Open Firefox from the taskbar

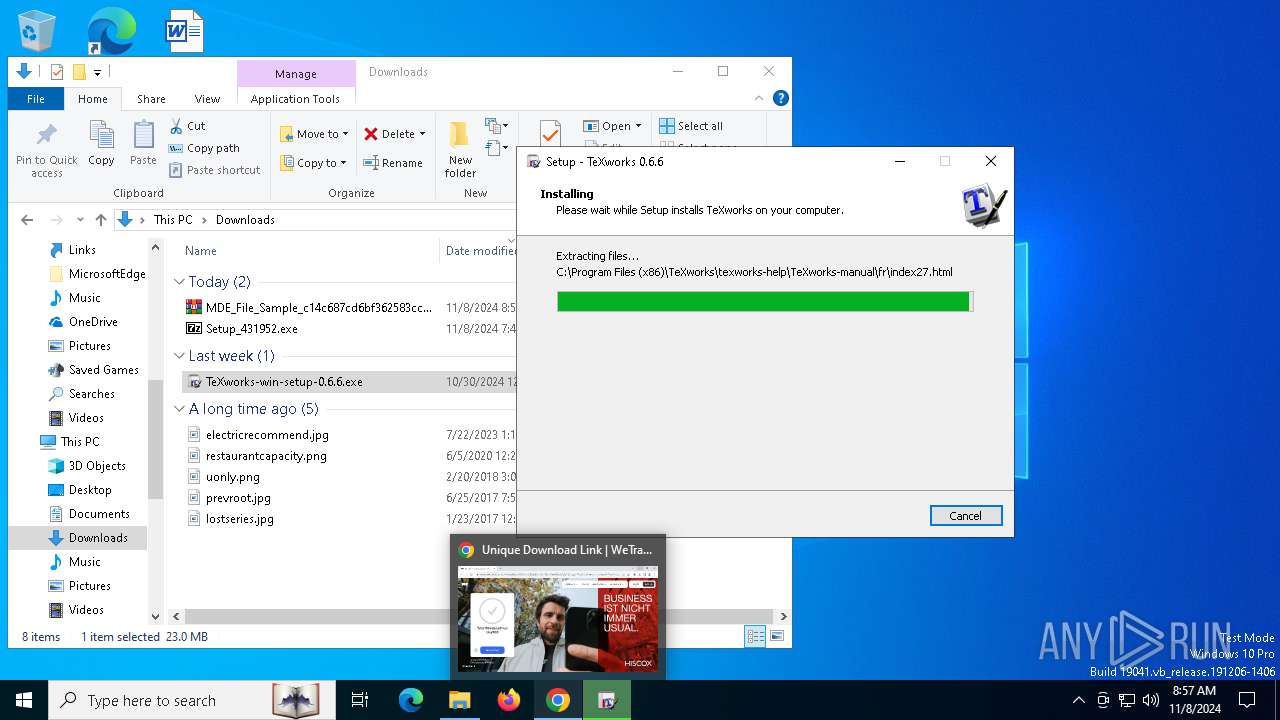tap(509, 700)
